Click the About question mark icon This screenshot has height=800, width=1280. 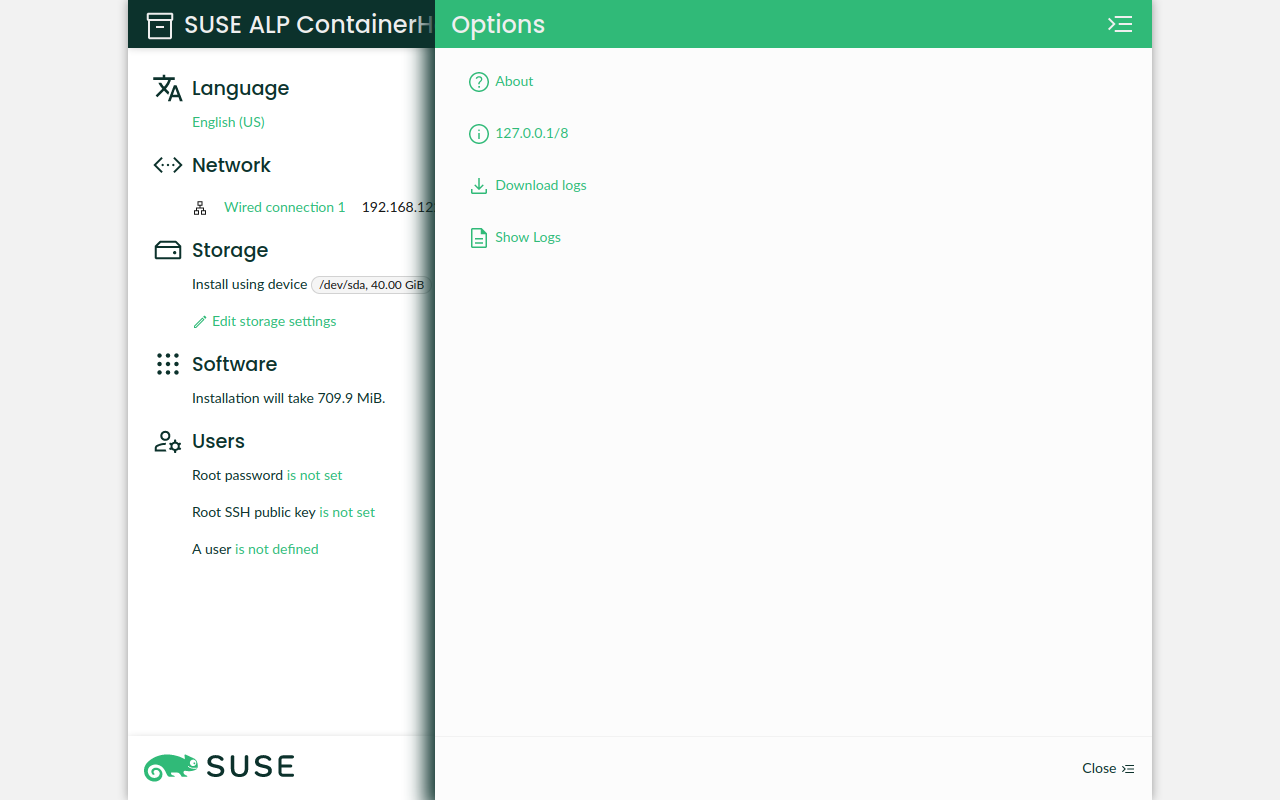[478, 82]
